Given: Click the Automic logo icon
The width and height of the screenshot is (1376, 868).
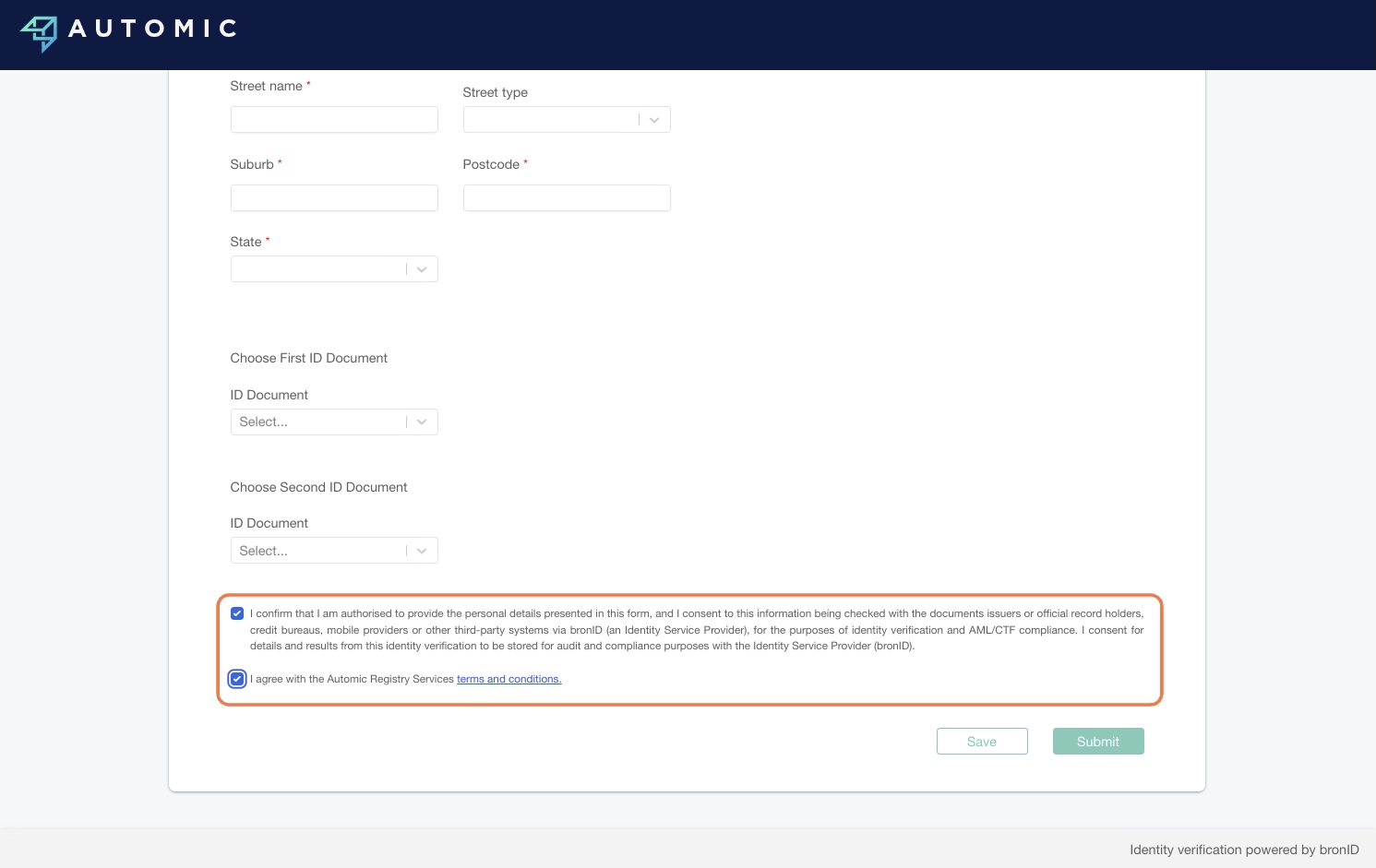Looking at the screenshot, I should click(x=39, y=33).
